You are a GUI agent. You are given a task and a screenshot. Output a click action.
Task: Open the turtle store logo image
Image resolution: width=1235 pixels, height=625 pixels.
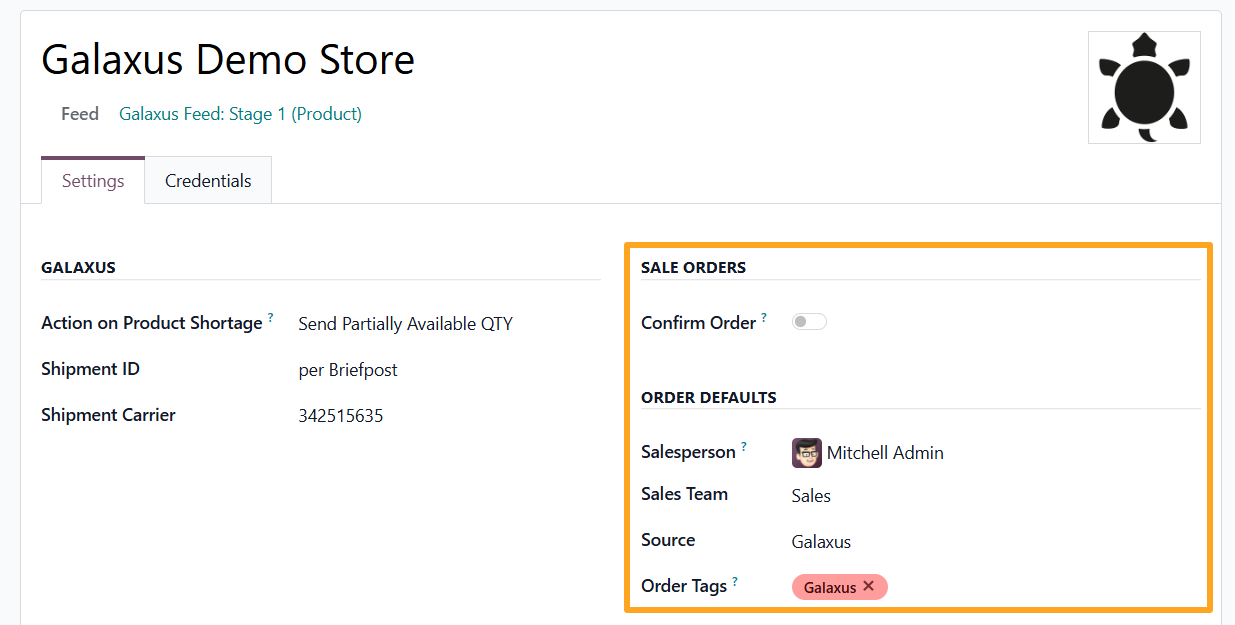tap(1144, 87)
